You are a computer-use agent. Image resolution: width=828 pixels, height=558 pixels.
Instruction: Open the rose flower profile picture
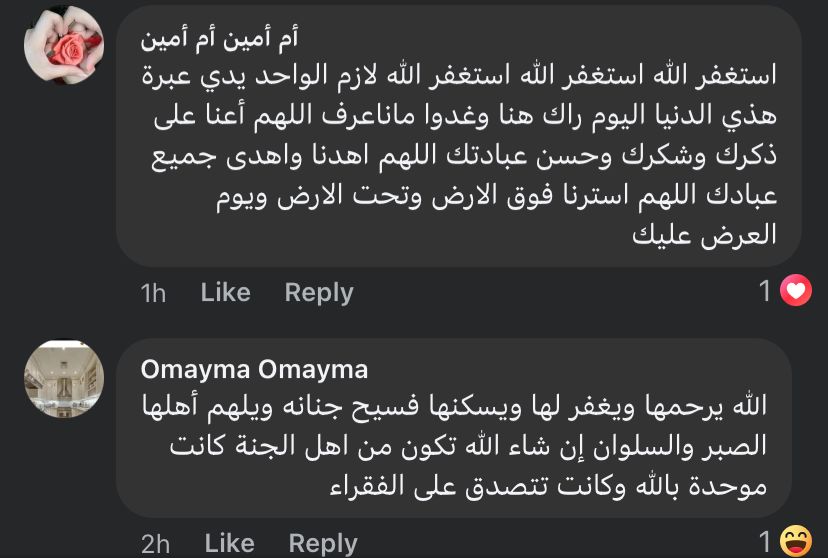pyautogui.click(x=64, y=46)
